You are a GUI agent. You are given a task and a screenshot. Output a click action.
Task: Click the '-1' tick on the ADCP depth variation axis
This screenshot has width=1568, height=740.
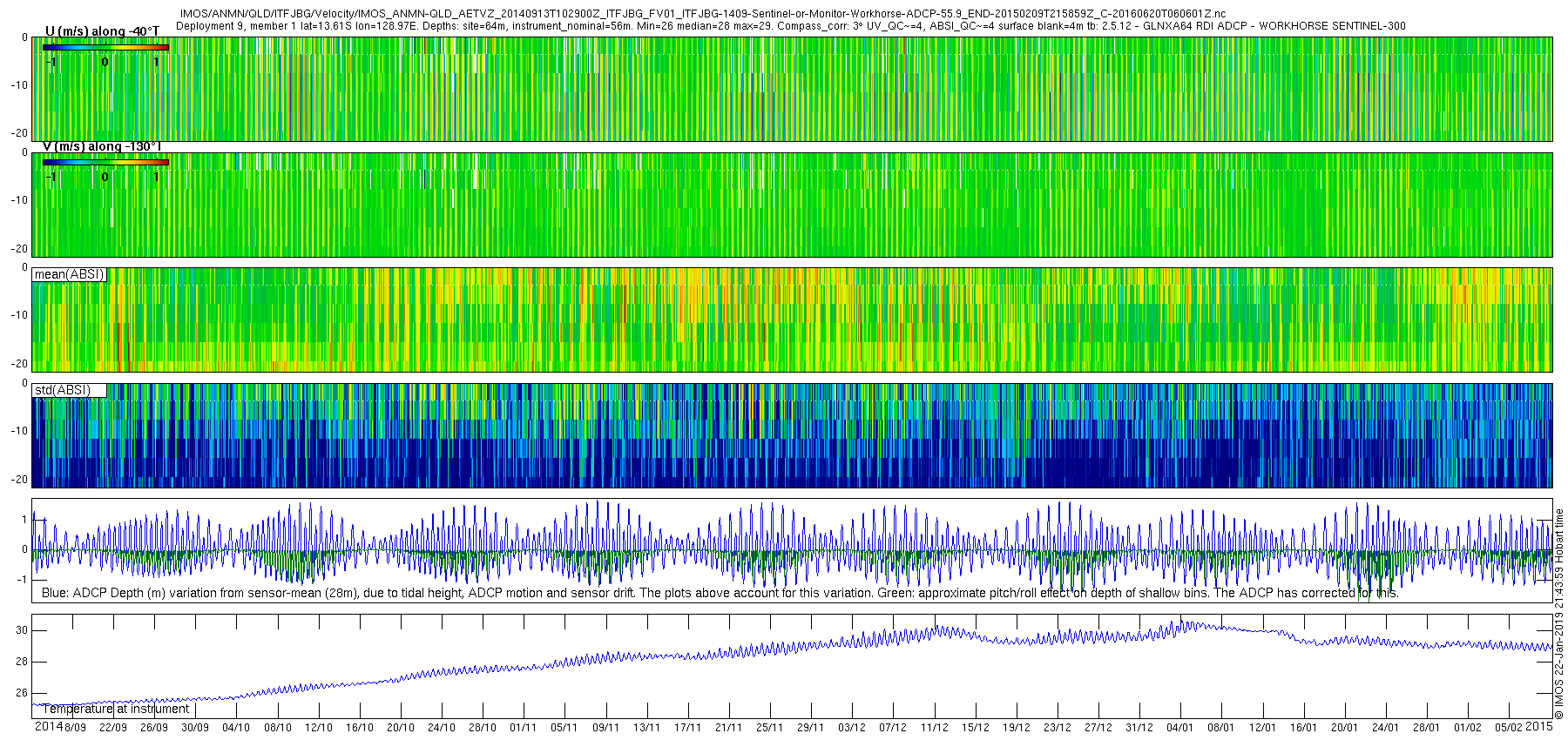coord(24,580)
